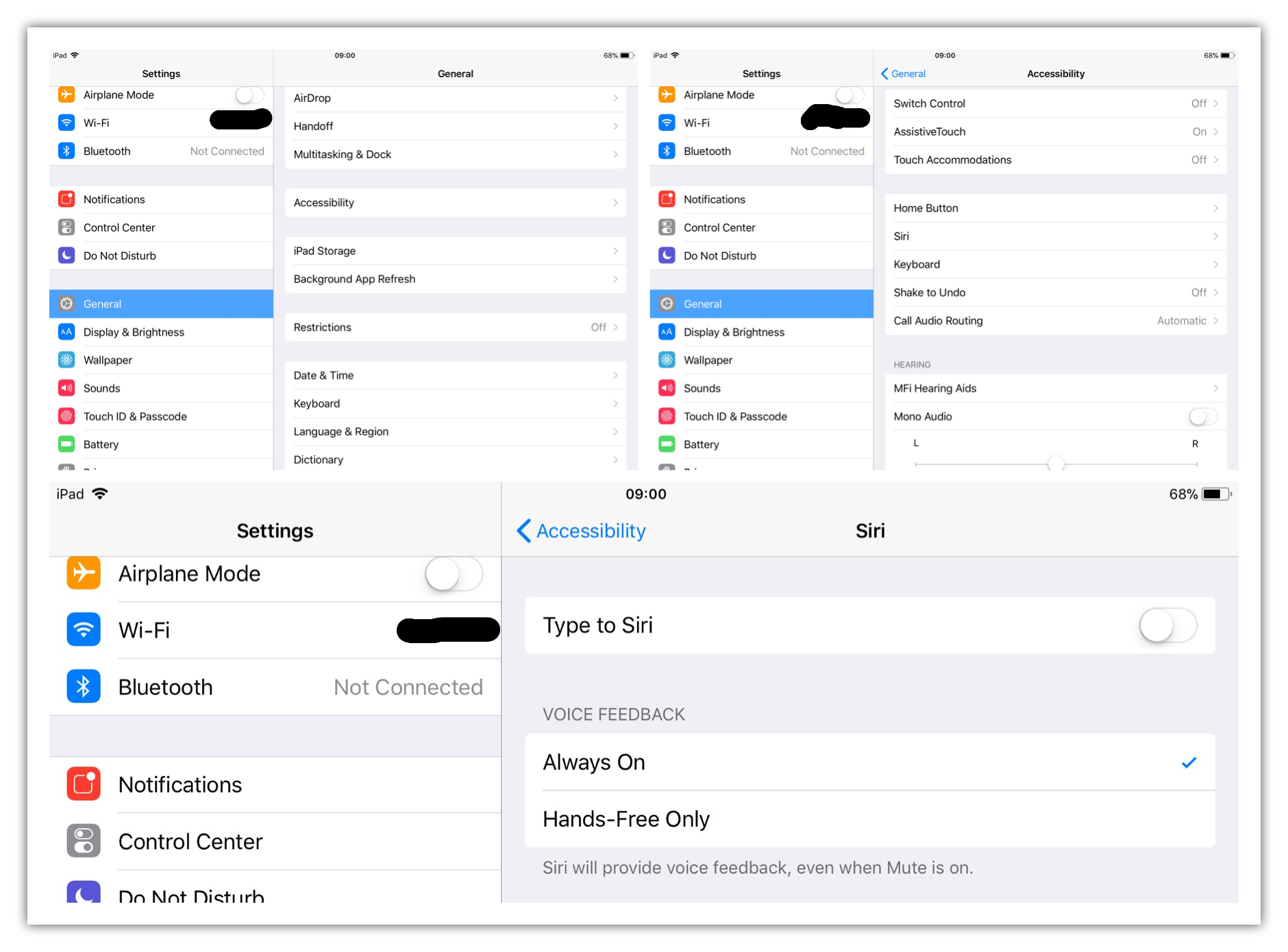1288x952 pixels.
Task: Open Battery settings
Action: tap(161, 444)
